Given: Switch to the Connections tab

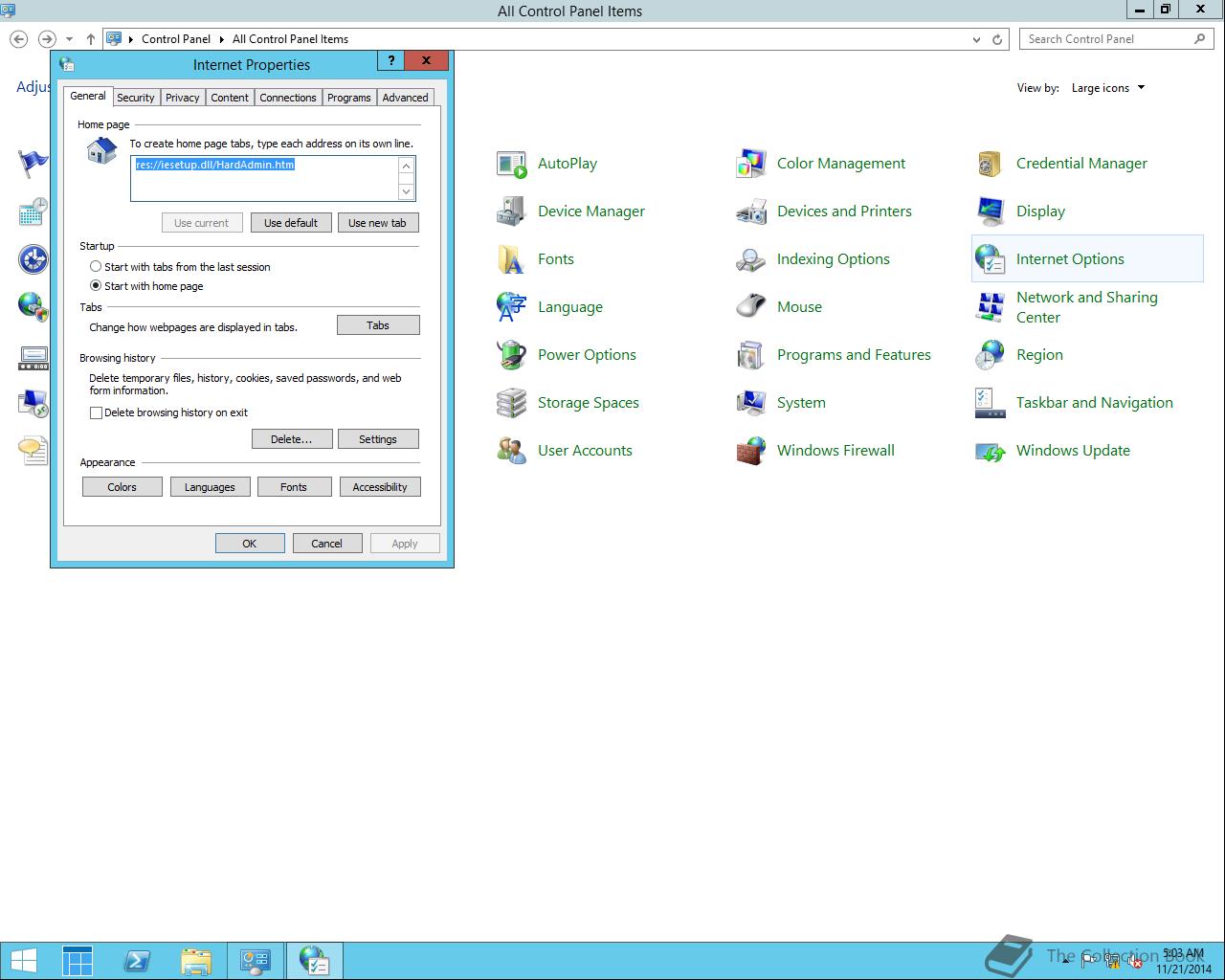Looking at the screenshot, I should click(288, 98).
